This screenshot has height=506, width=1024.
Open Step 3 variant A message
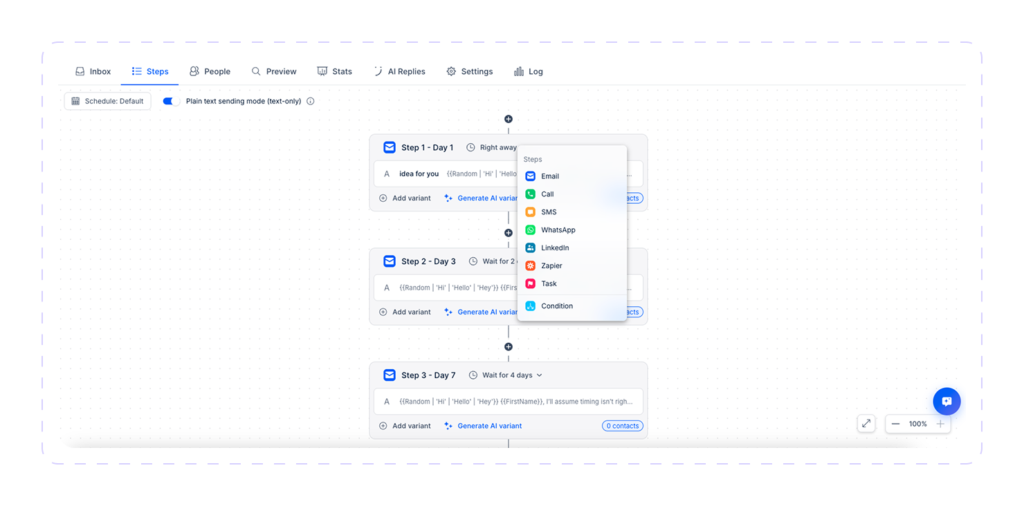tap(508, 402)
